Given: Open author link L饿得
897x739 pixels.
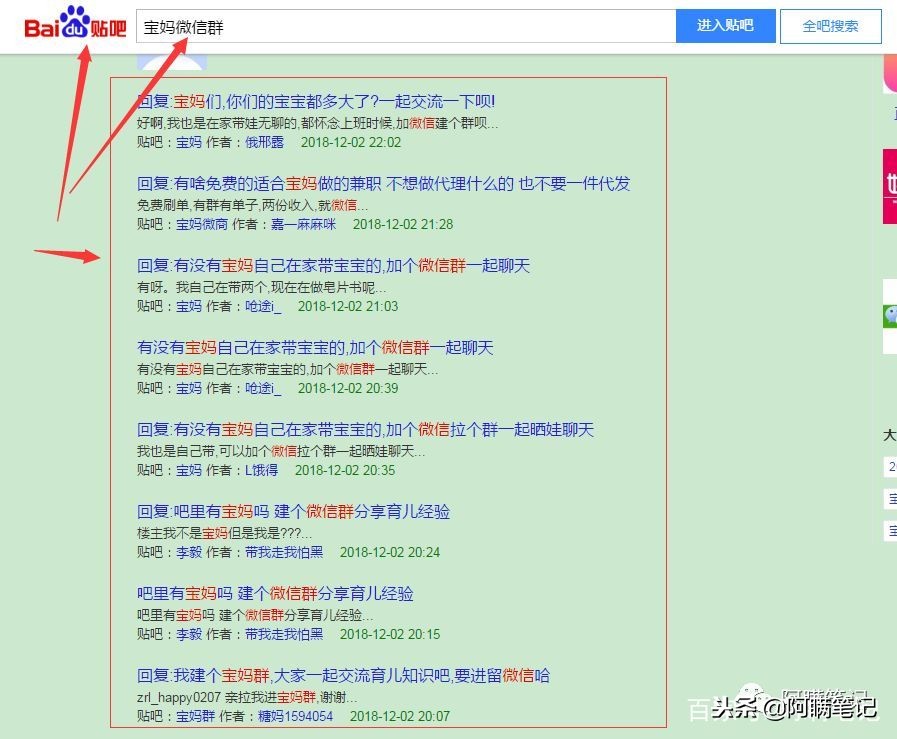Looking at the screenshot, I should pos(261,470).
